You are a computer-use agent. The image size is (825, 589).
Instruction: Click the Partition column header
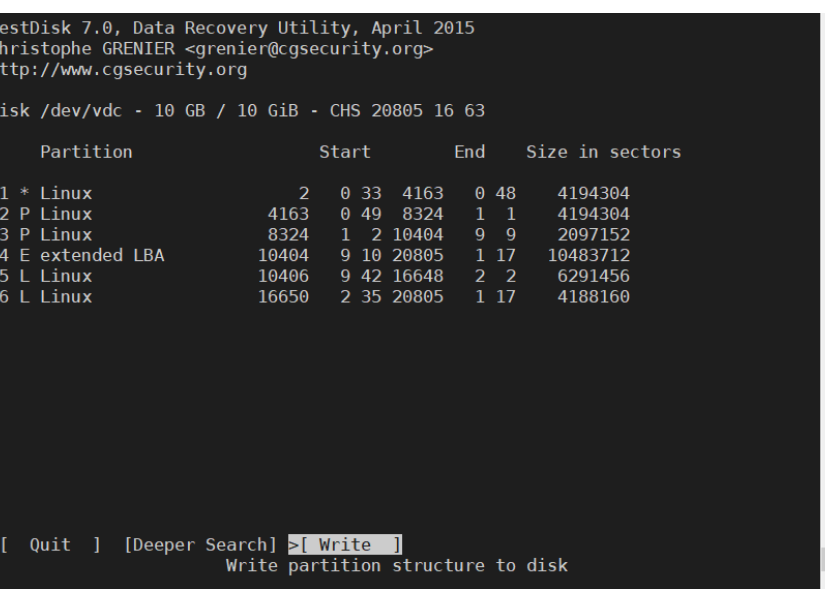86,153
